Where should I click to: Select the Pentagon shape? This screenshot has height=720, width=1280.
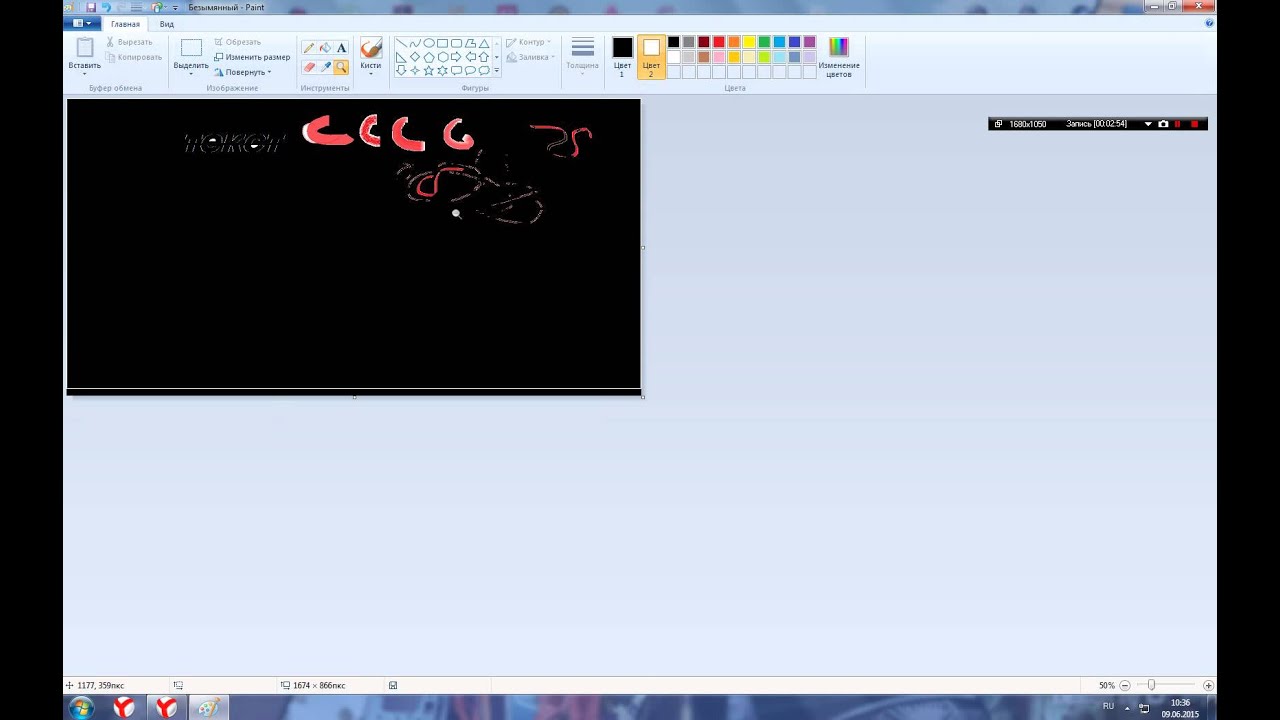(x=429, y=57)
